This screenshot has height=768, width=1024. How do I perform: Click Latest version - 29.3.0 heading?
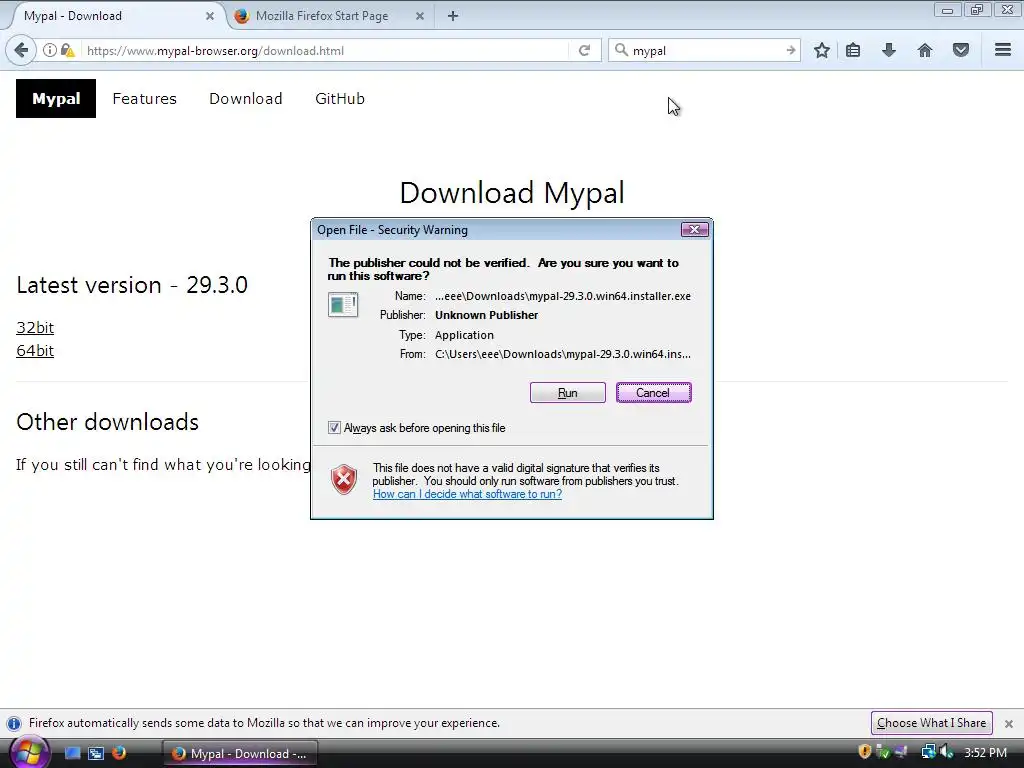click(x=132, y=285)
